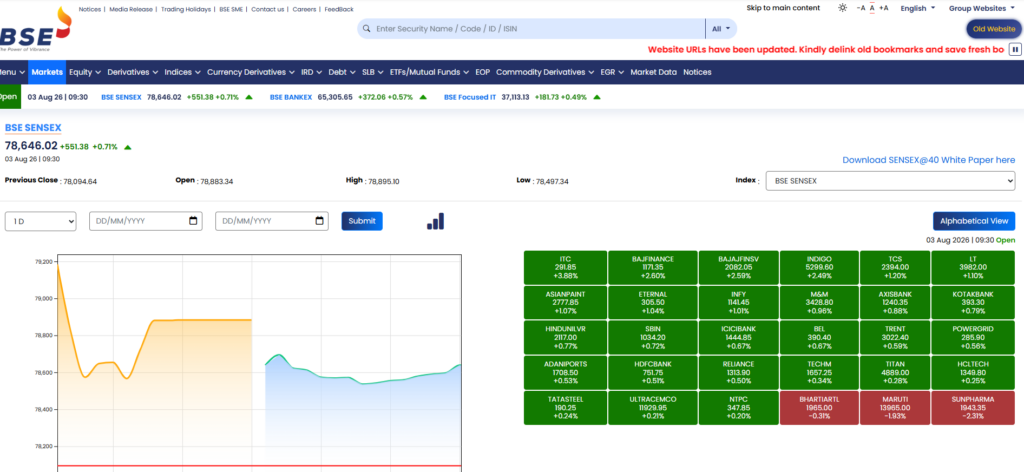
Task: Click the HDFCBANK heatmap tile
Action: (652, 373)
